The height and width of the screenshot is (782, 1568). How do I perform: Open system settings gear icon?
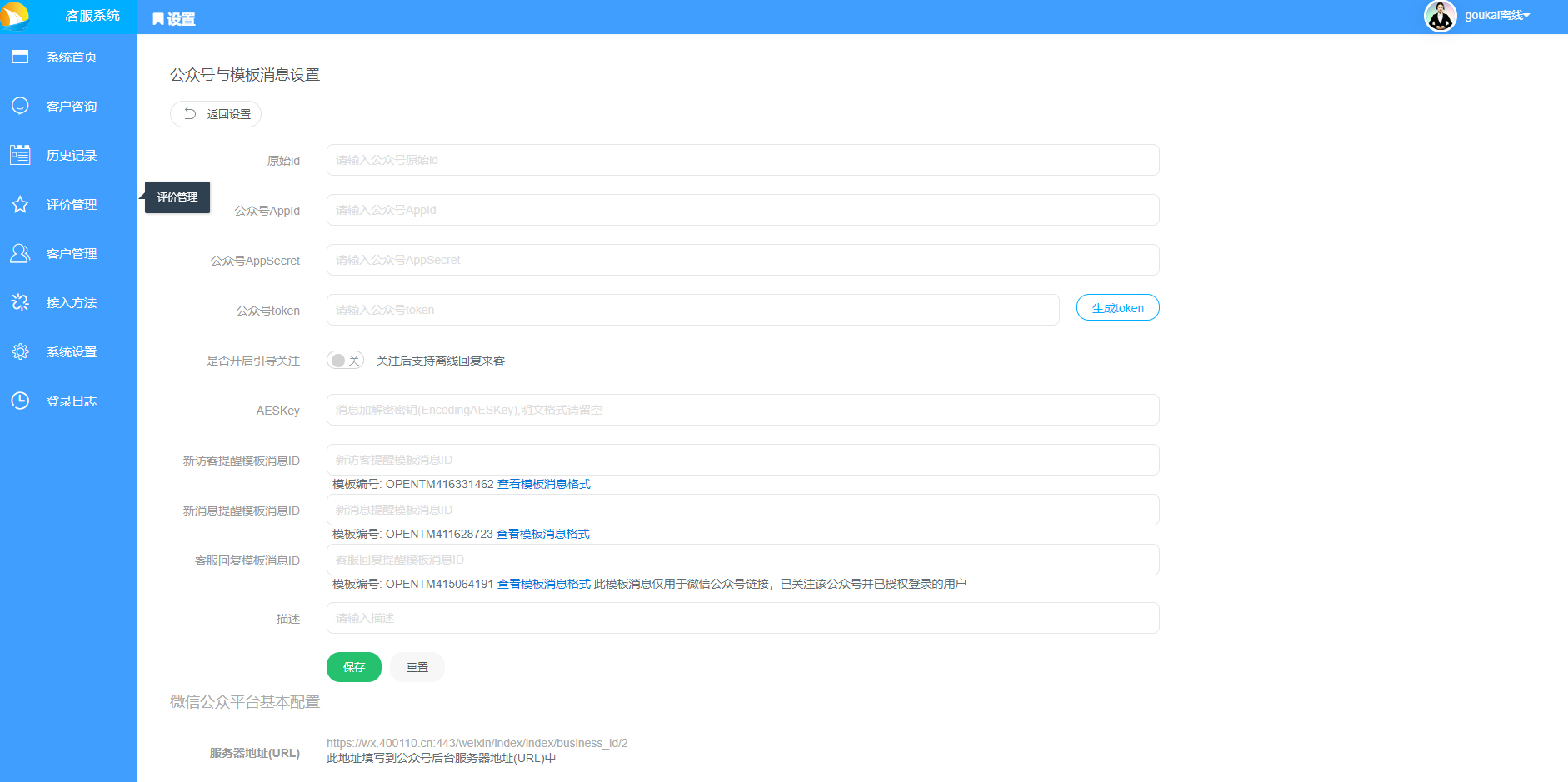click(20, 351)
